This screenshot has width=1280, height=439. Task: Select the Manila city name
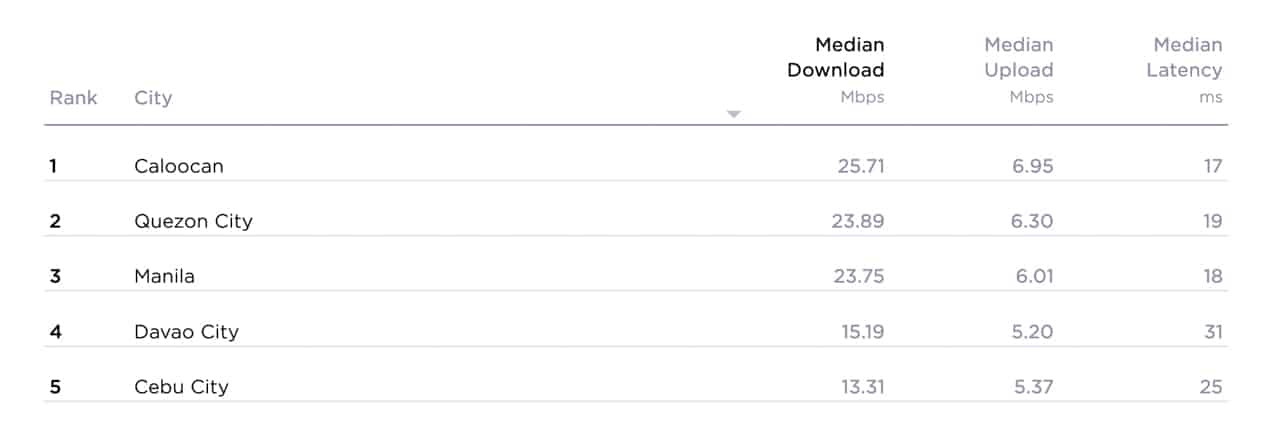pyautogui.click(x=164, y=276)
